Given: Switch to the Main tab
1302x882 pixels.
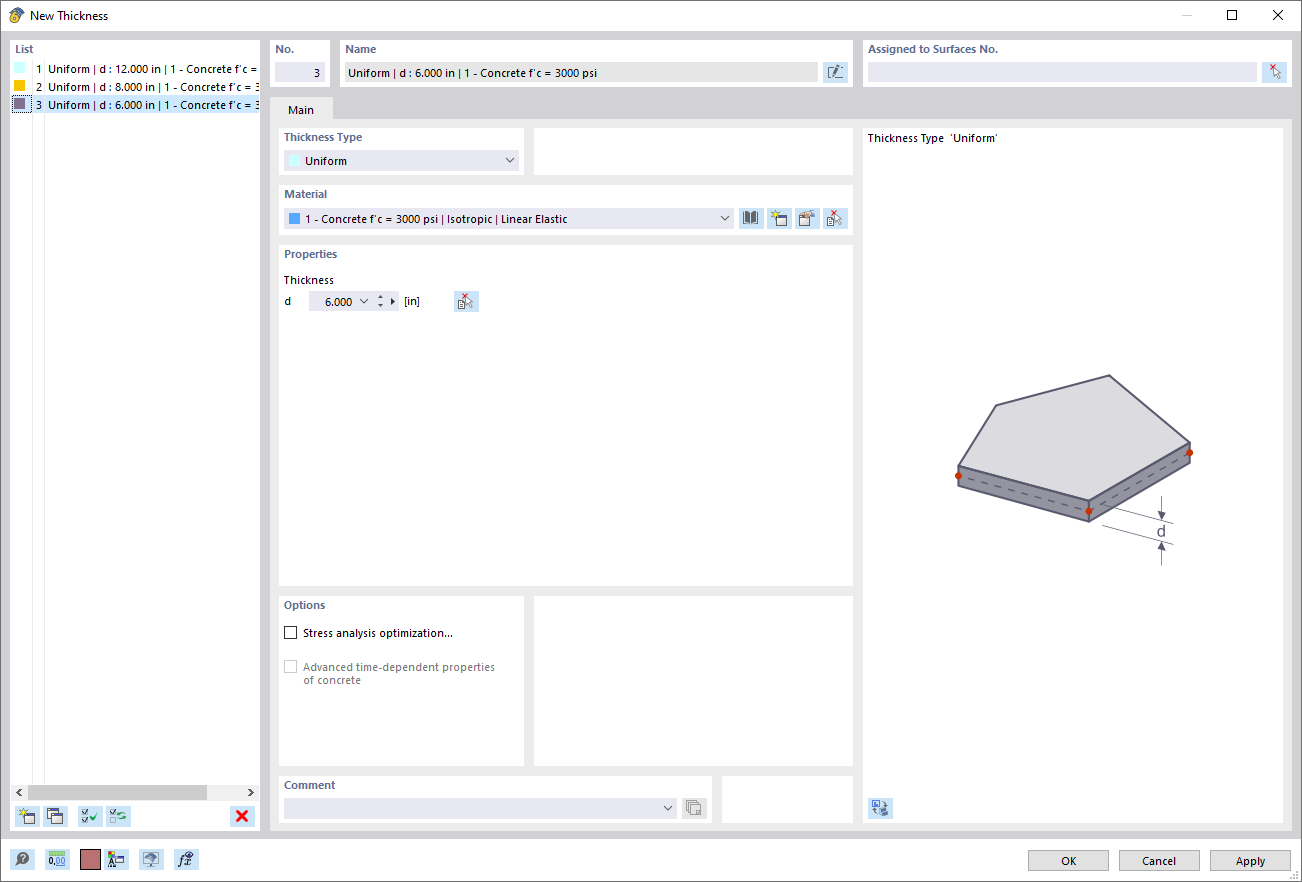Looking at the screenshot, I should click(302, 109).
